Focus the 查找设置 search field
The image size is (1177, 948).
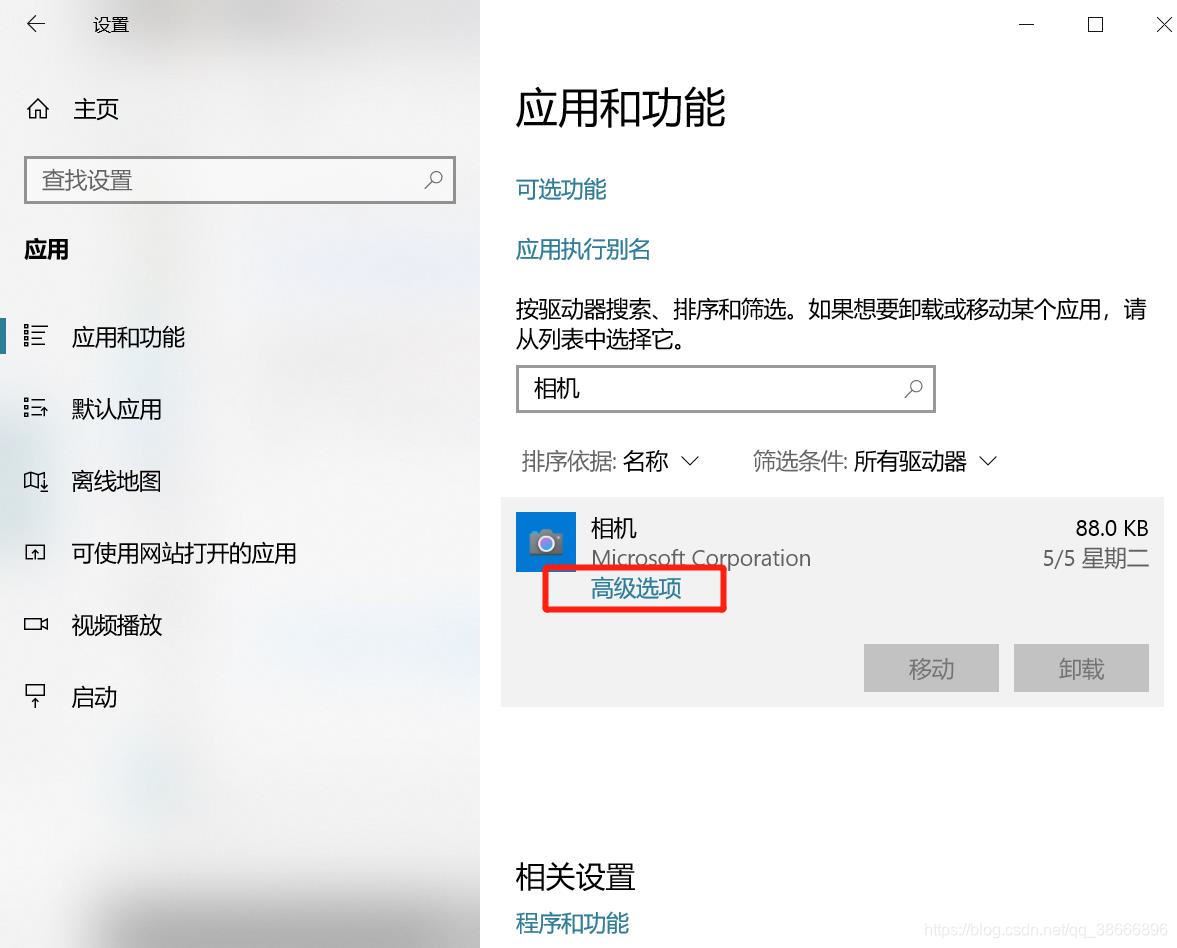pos(239,180)
